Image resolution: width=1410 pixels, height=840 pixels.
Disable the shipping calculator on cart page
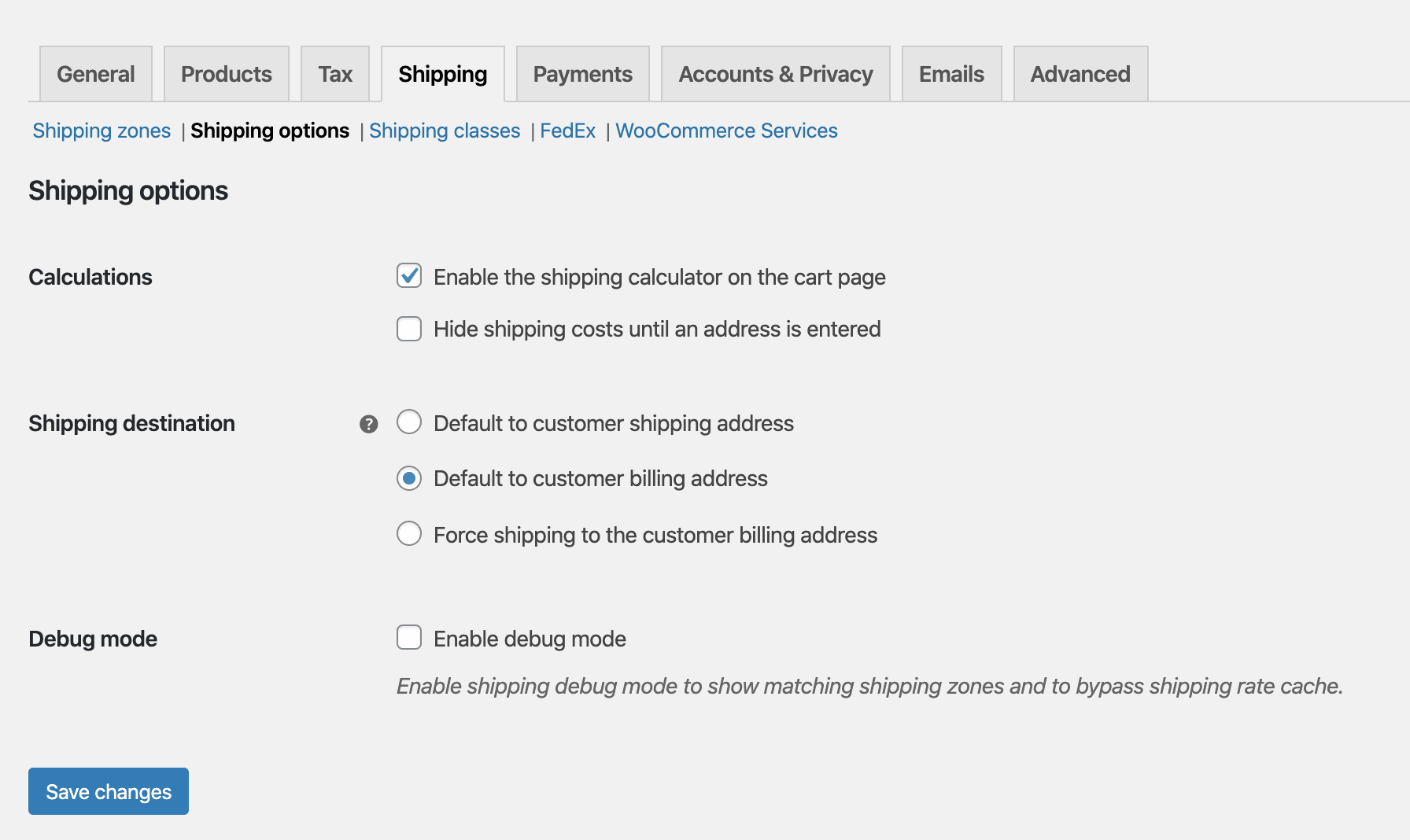[409, 276]
